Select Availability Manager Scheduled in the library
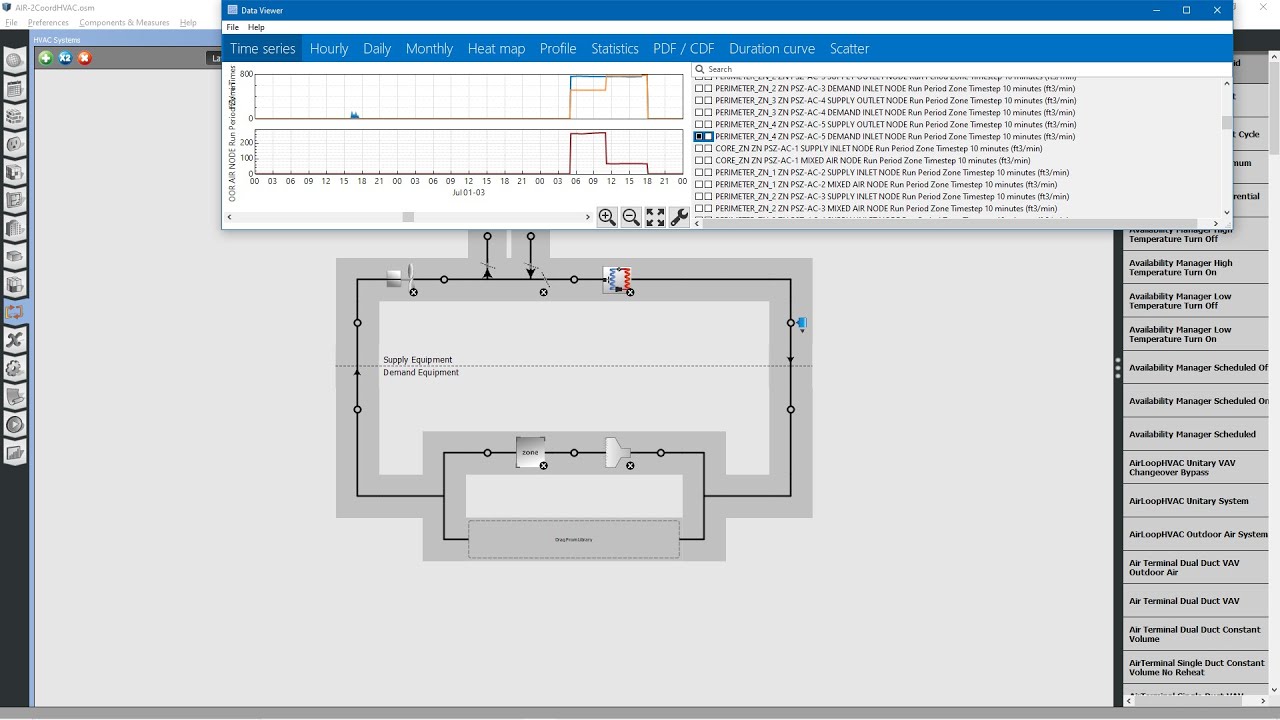Screen dimensions: 1280x720 coord(1197,434)
